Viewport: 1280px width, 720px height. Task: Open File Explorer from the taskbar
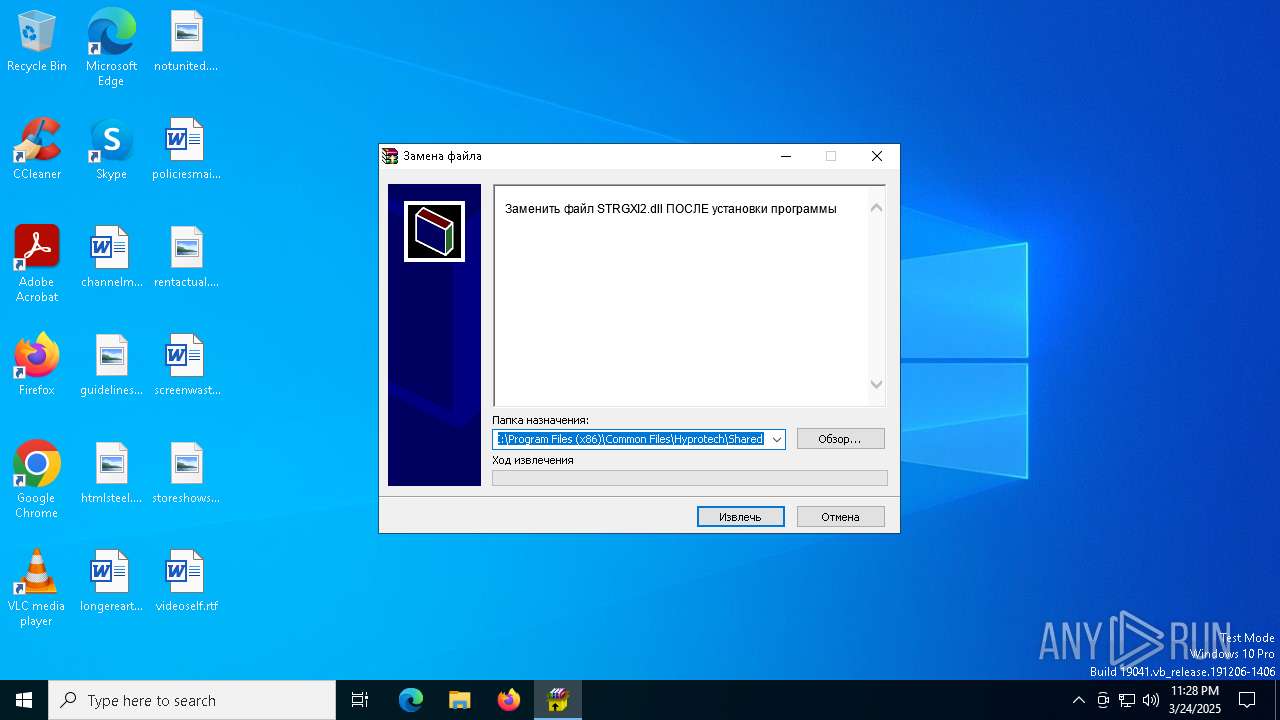tap(460, 700)
